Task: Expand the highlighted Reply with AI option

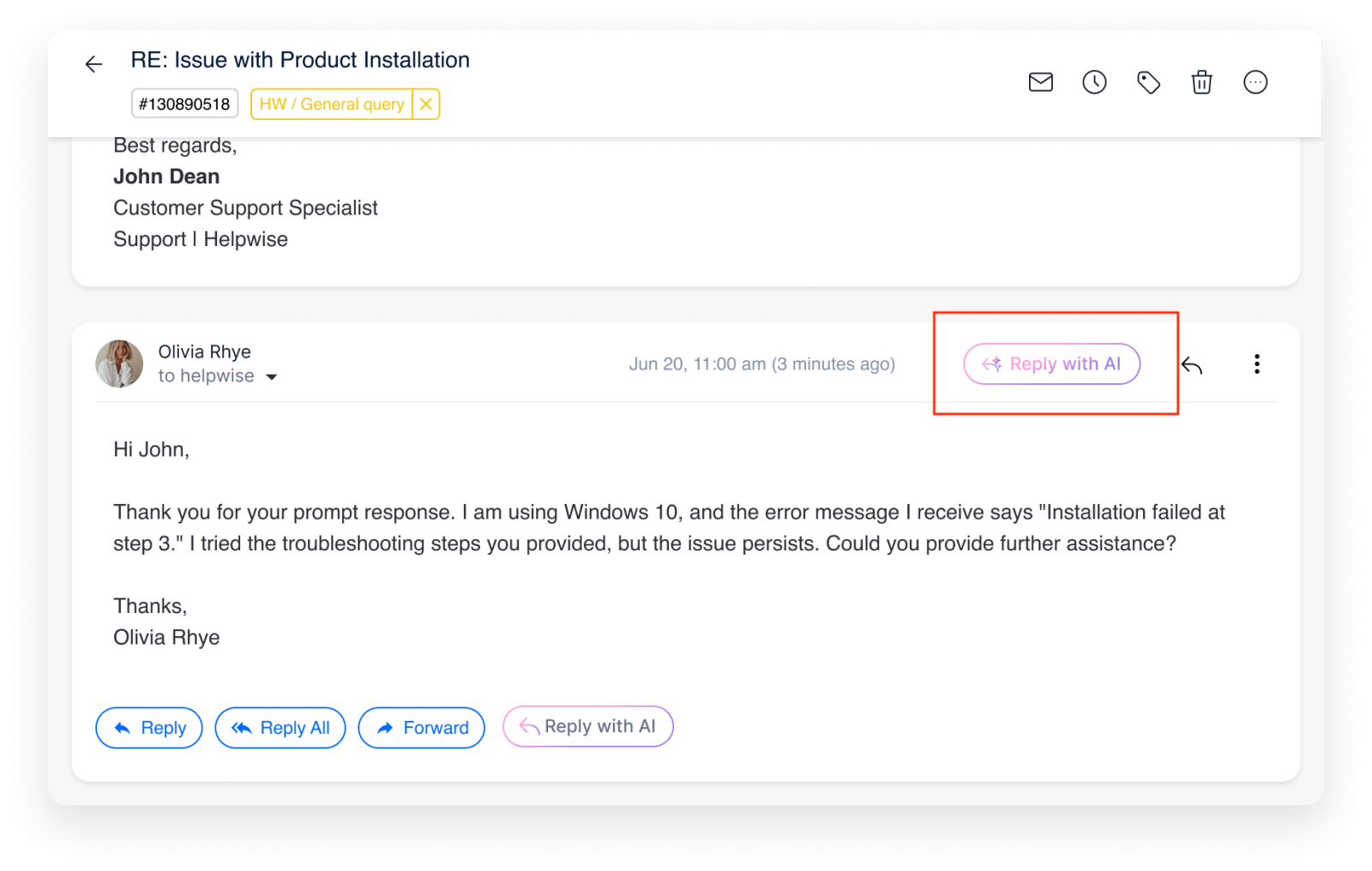Action: click(1051, 363)
